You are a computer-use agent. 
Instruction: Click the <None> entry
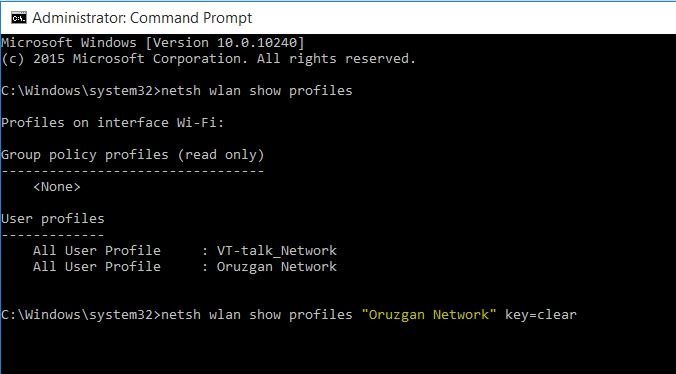point(56,187)
